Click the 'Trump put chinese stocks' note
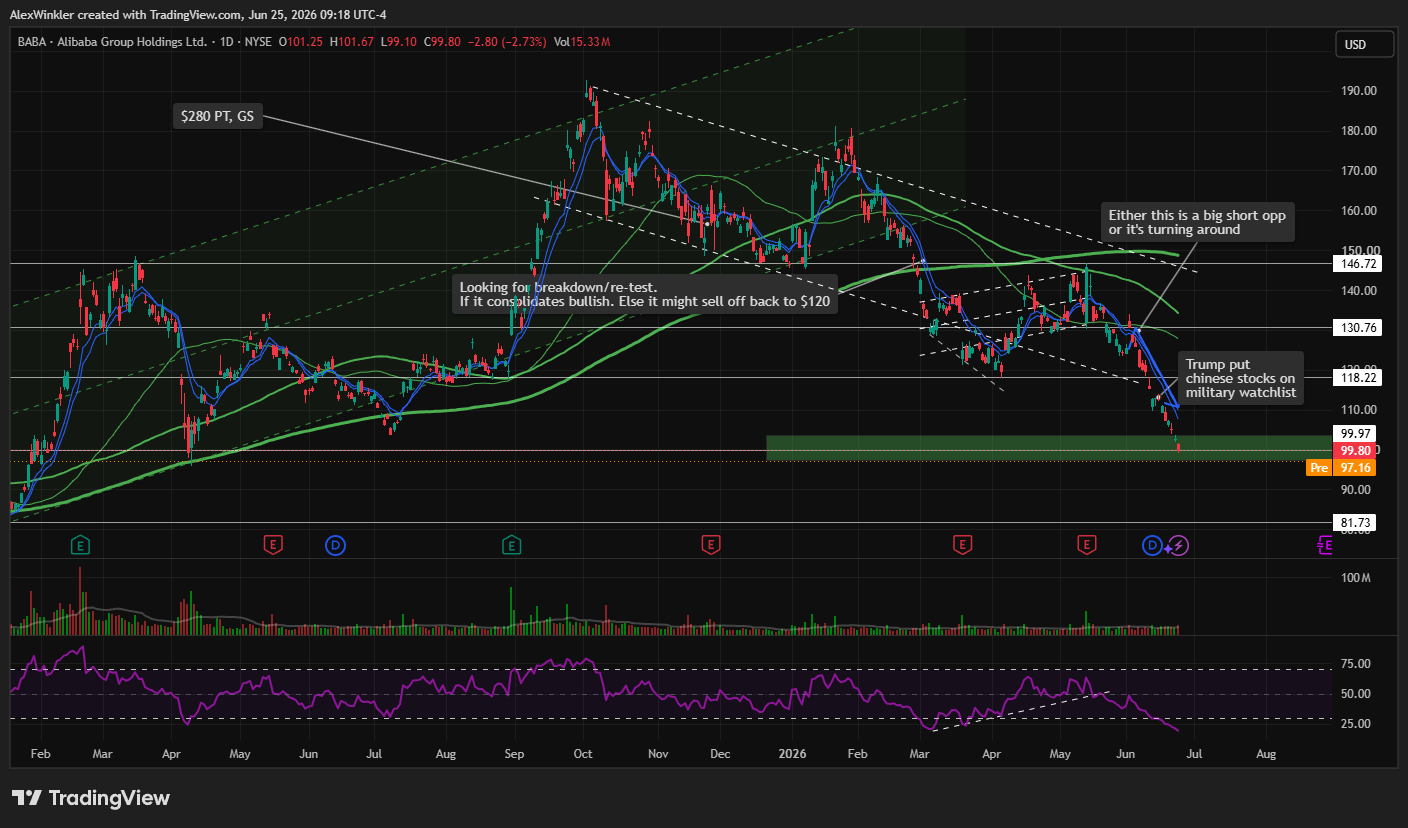1408x828 pixels. pos(1241,378)
